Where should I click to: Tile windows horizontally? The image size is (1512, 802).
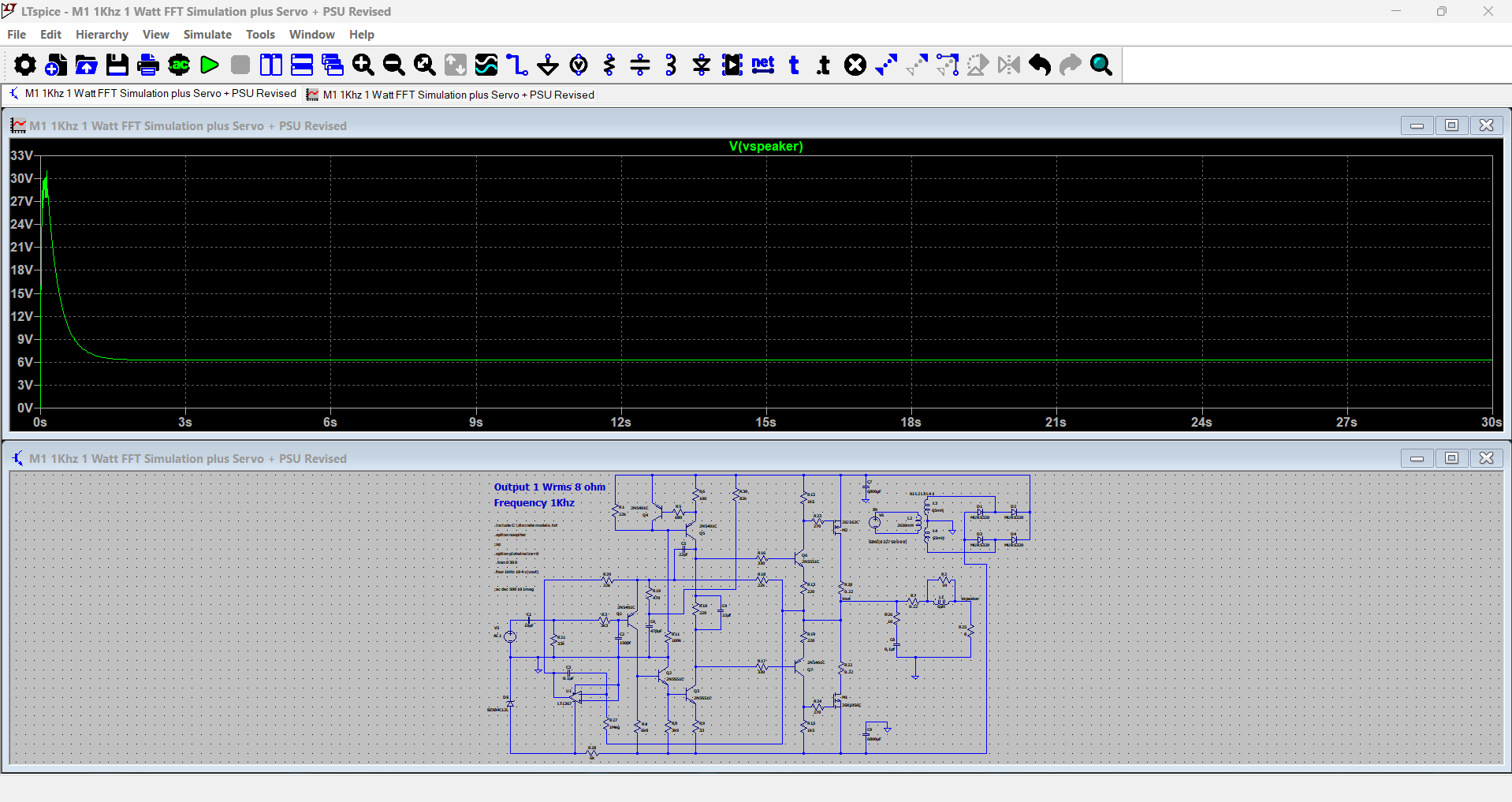pos(302,65)
